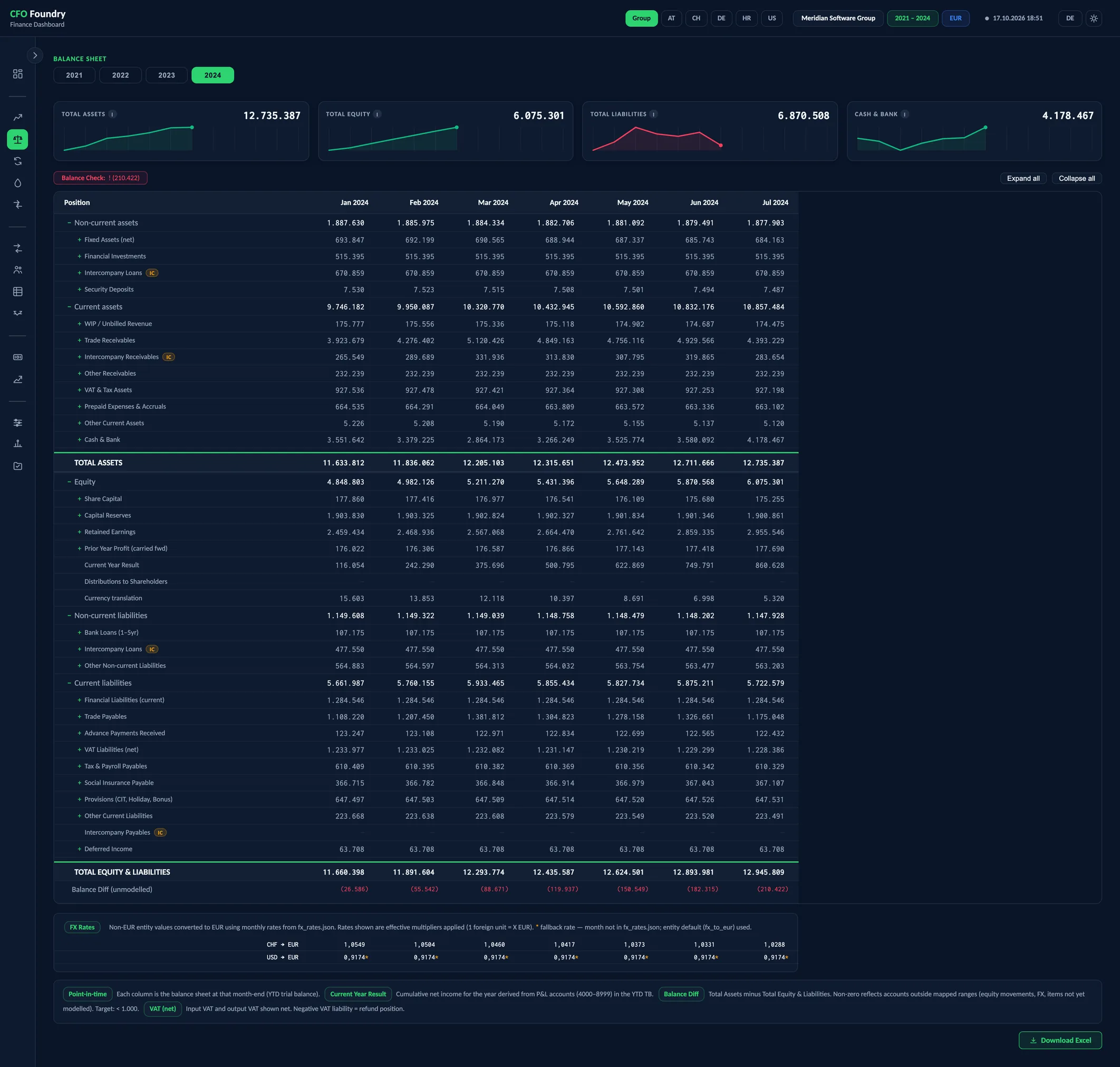Open the circular refresh arrows sidebar icon
Viewport: 1120px width, 1067px height.
click(x=17, y=161)
